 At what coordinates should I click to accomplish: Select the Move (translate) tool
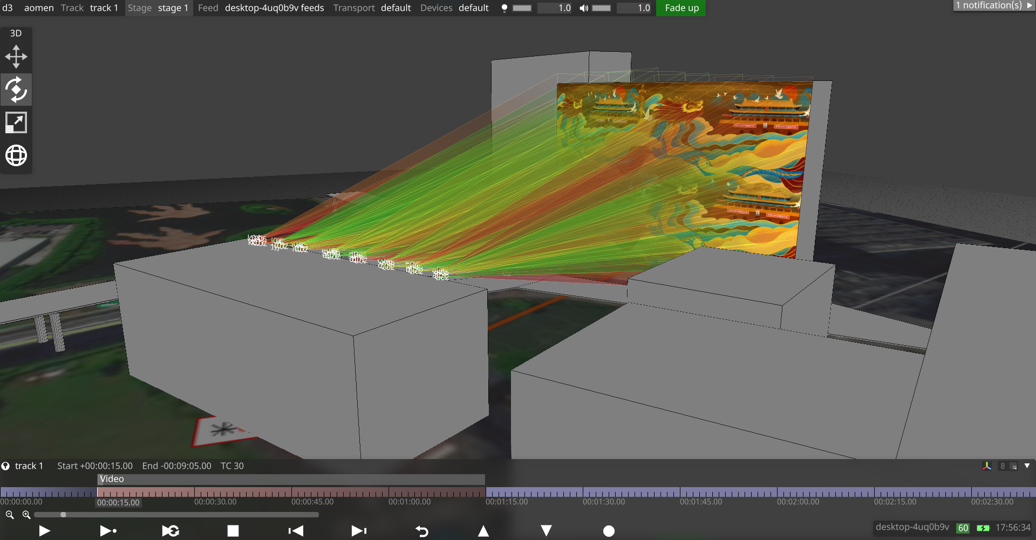(16, 57)
